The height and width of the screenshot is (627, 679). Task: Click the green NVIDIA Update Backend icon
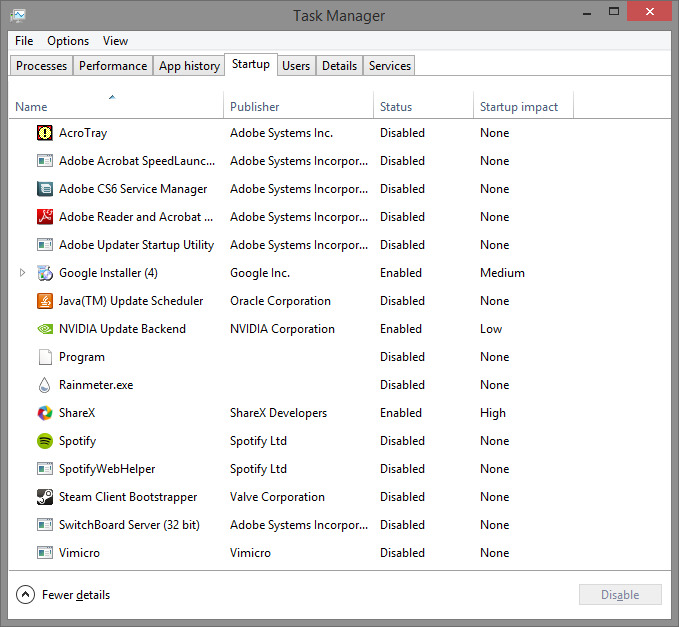point(45,329)
